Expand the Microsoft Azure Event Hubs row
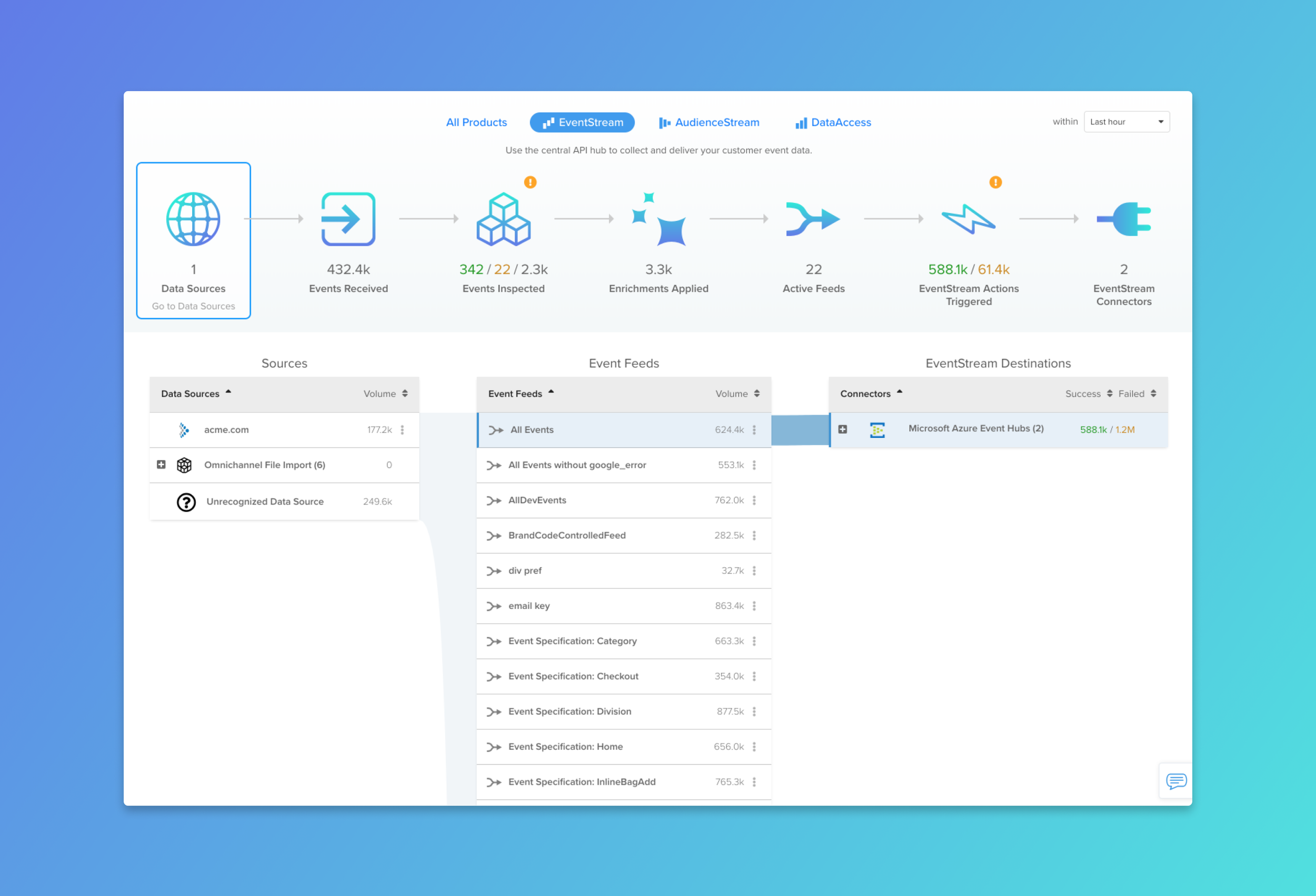 click(843, 429)
